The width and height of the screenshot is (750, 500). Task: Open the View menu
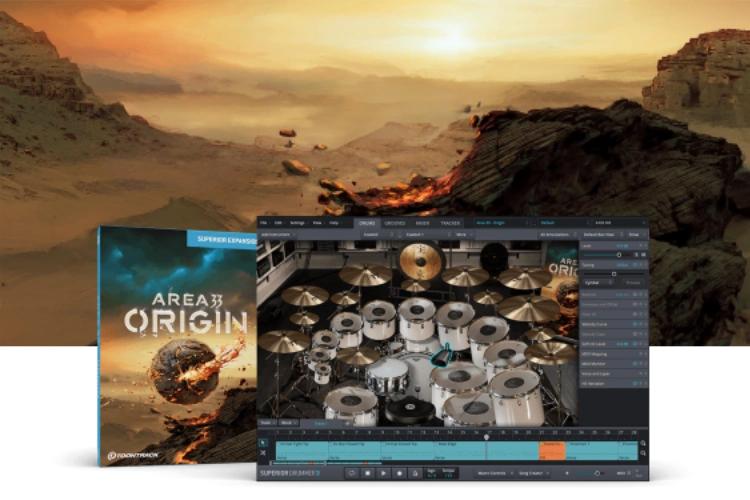(317, 223)
